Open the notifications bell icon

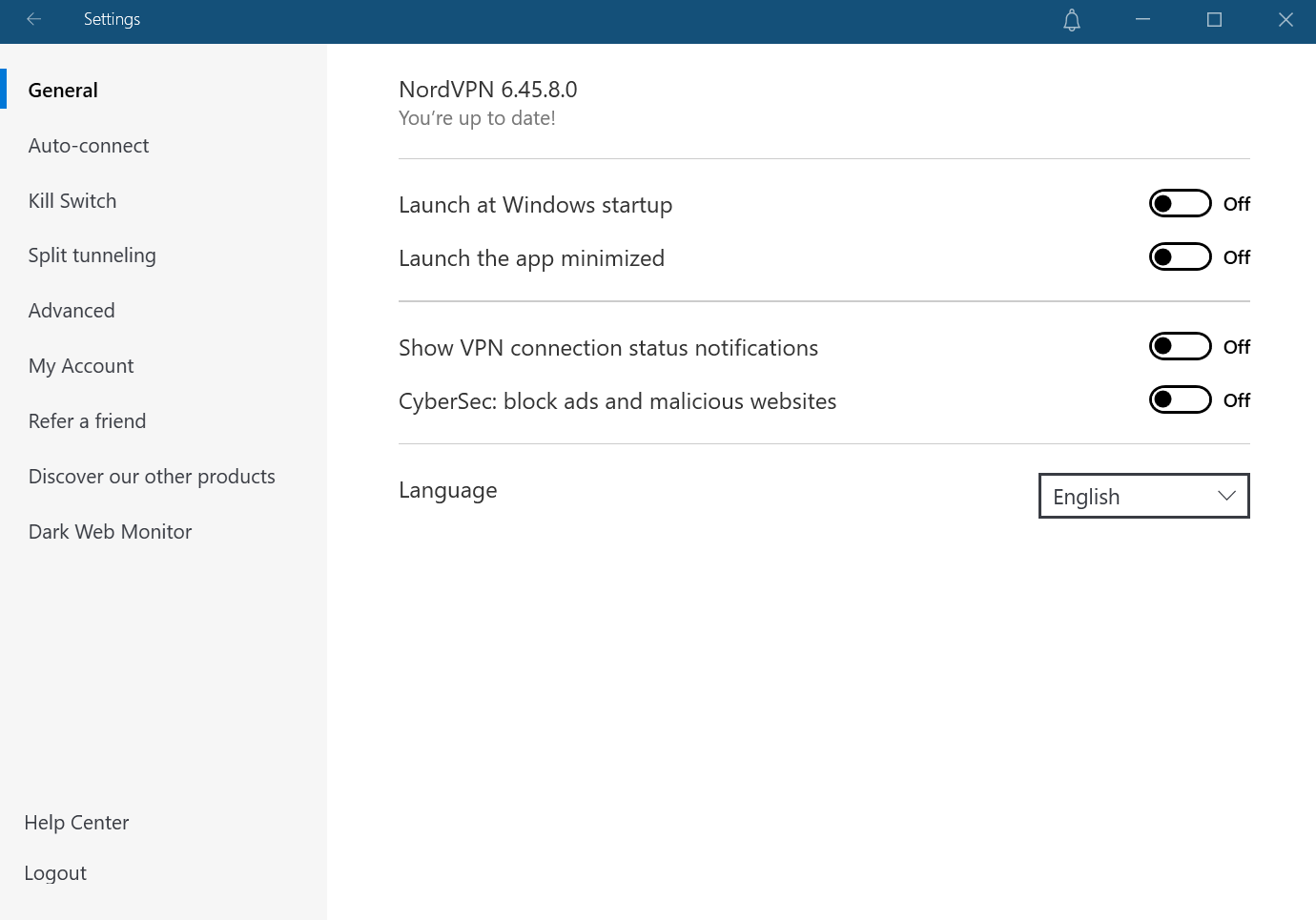click(1072, 20)
